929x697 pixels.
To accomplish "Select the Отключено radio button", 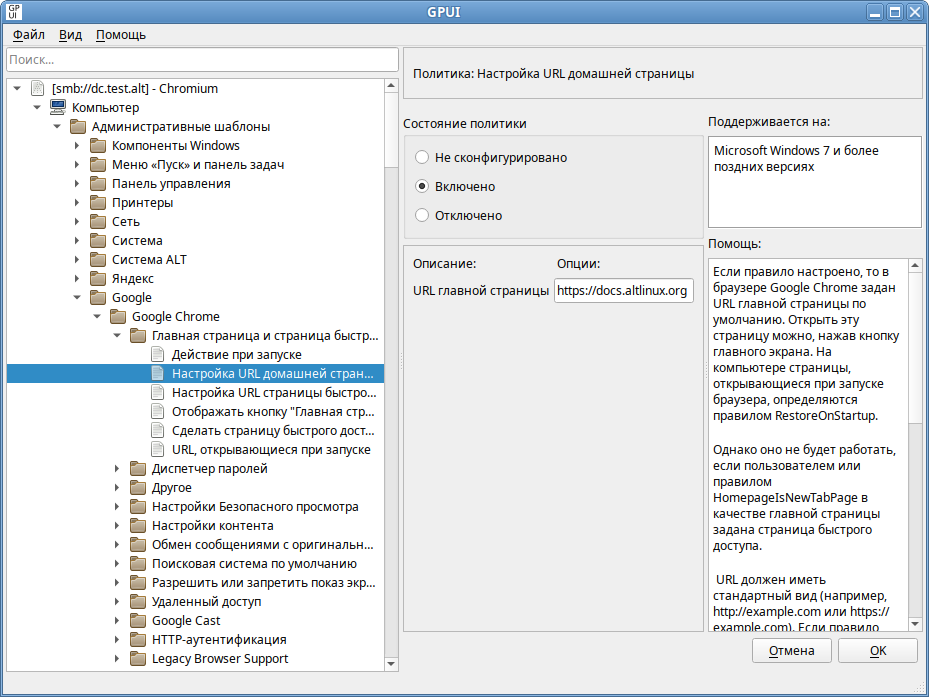I will point(422,215).
